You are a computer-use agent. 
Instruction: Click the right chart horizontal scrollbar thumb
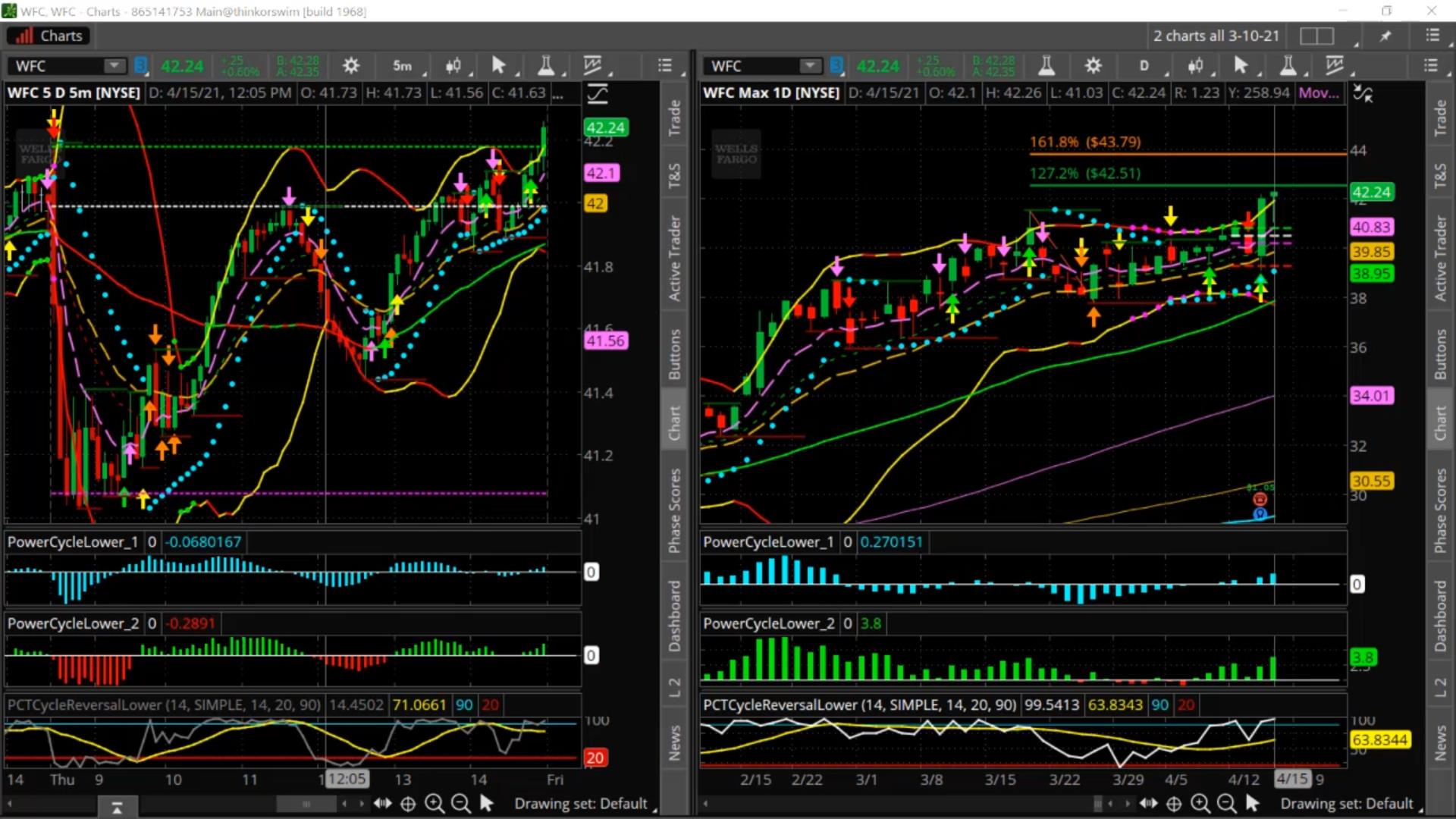point(1098,804)
